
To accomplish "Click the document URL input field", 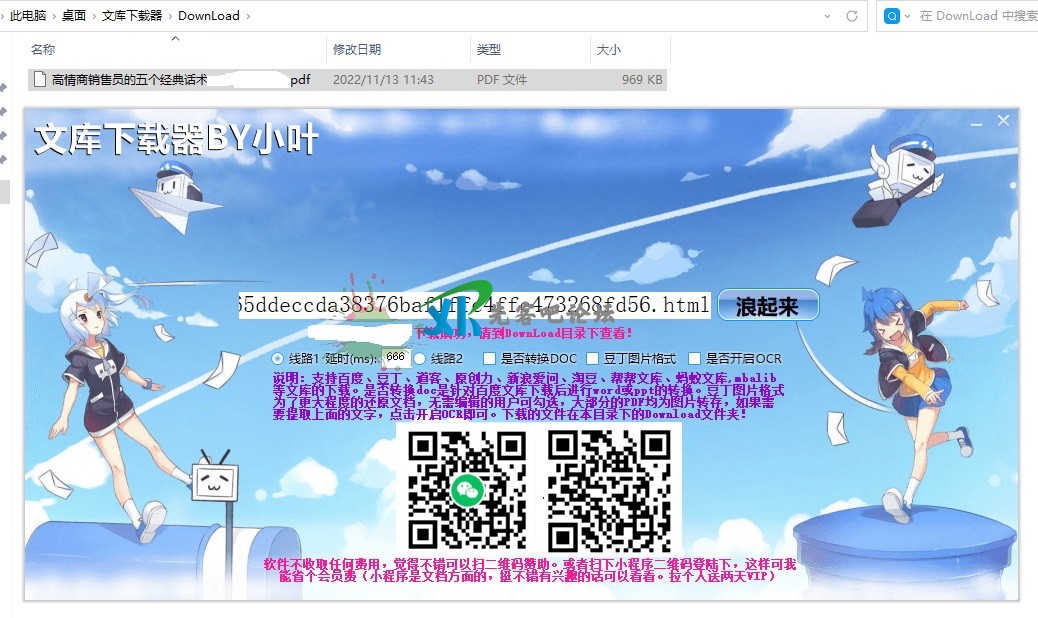I will pyautogui.click(x=474, y=305).
